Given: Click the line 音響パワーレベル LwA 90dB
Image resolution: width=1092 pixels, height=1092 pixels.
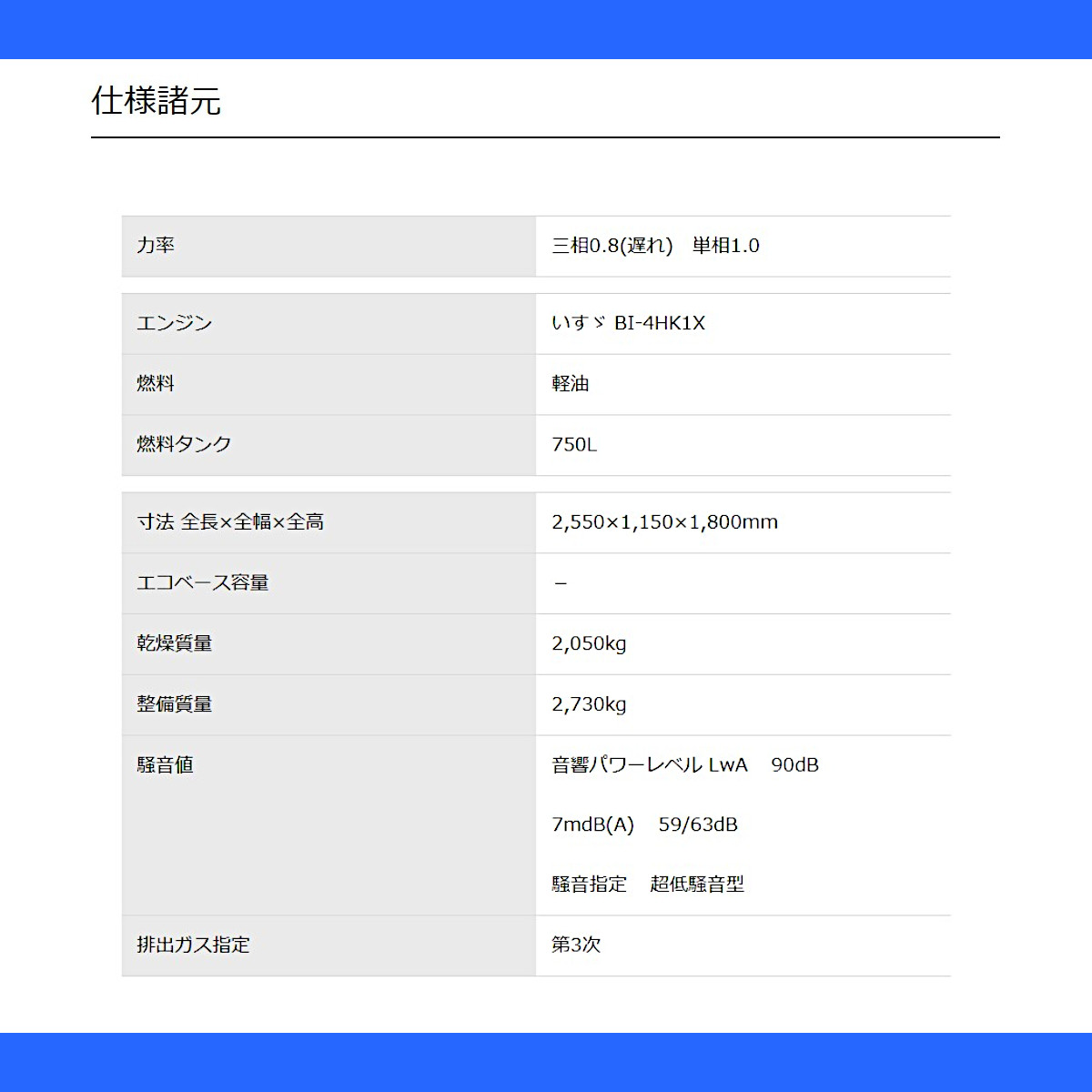Looking at the screenshot, I should pos(685,765).
